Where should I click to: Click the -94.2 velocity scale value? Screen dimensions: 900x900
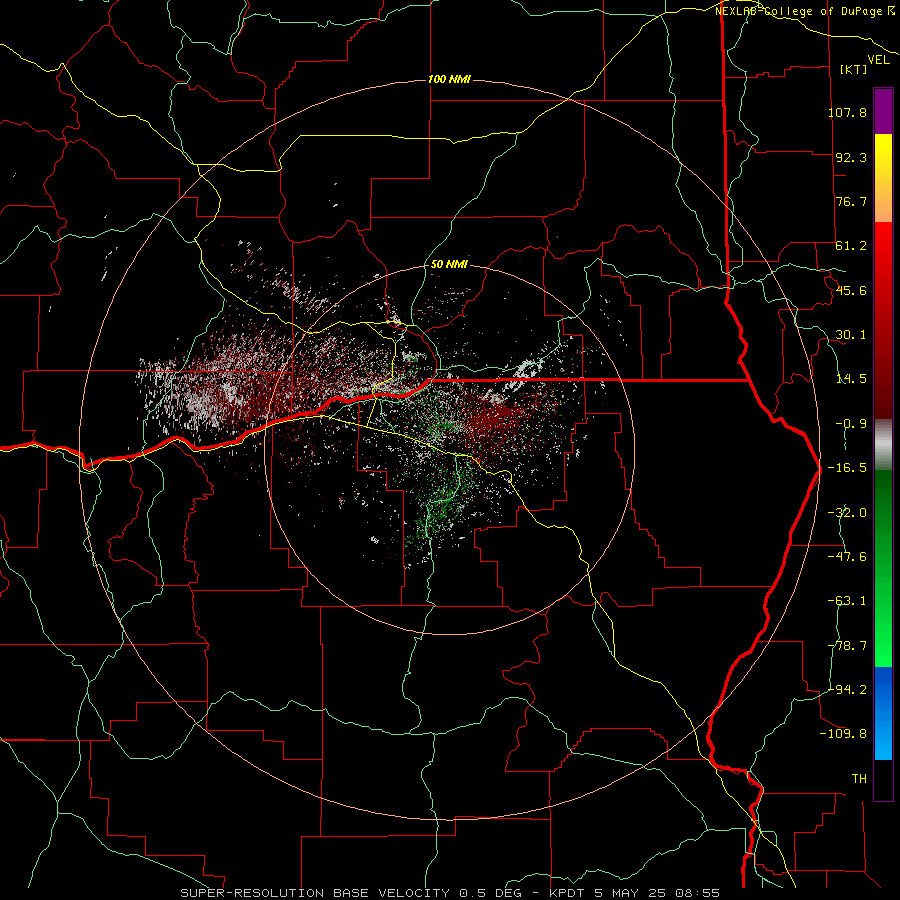tap(847, 689)
